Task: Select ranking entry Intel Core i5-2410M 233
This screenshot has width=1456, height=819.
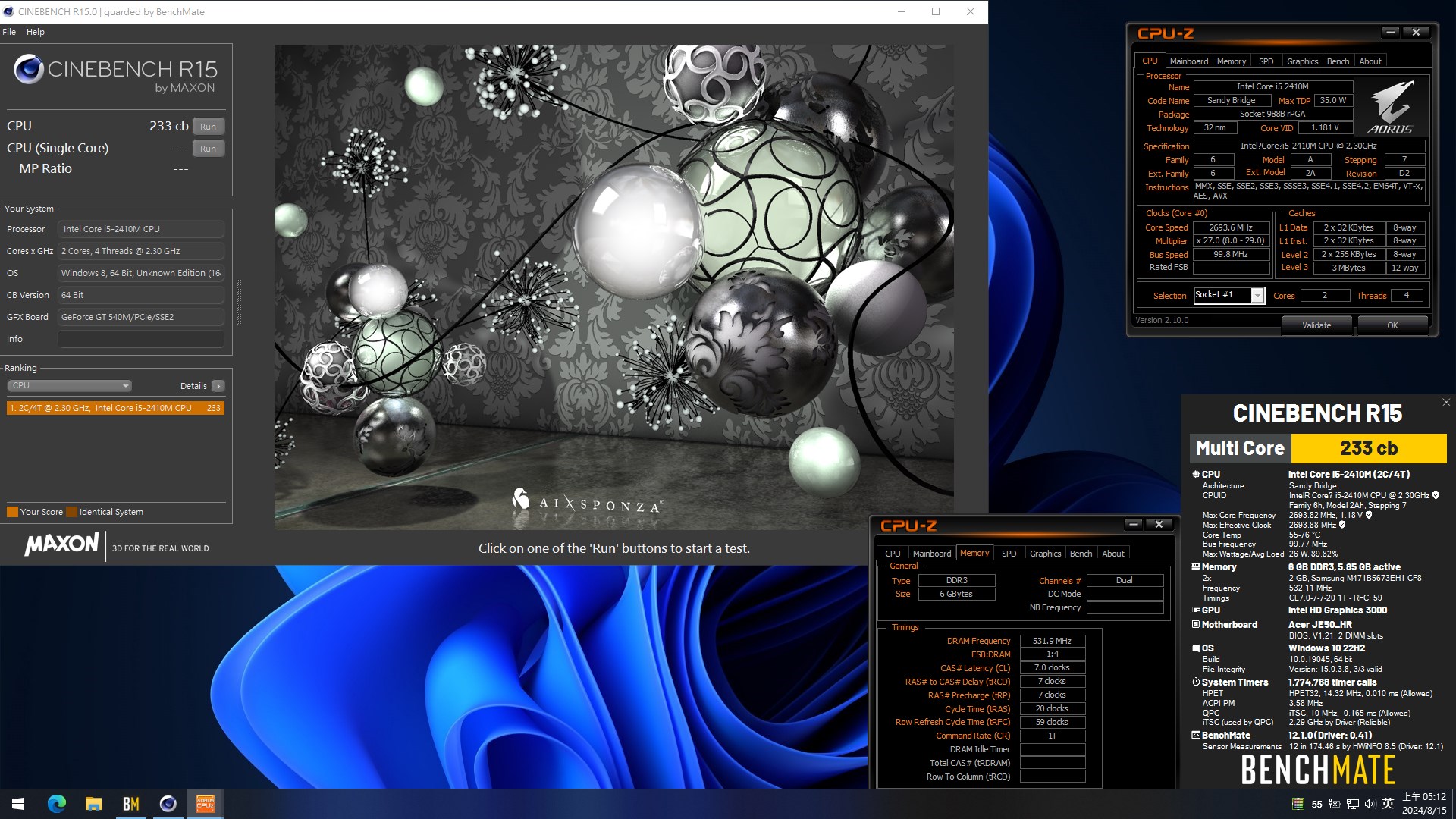Action: (115, 408)
